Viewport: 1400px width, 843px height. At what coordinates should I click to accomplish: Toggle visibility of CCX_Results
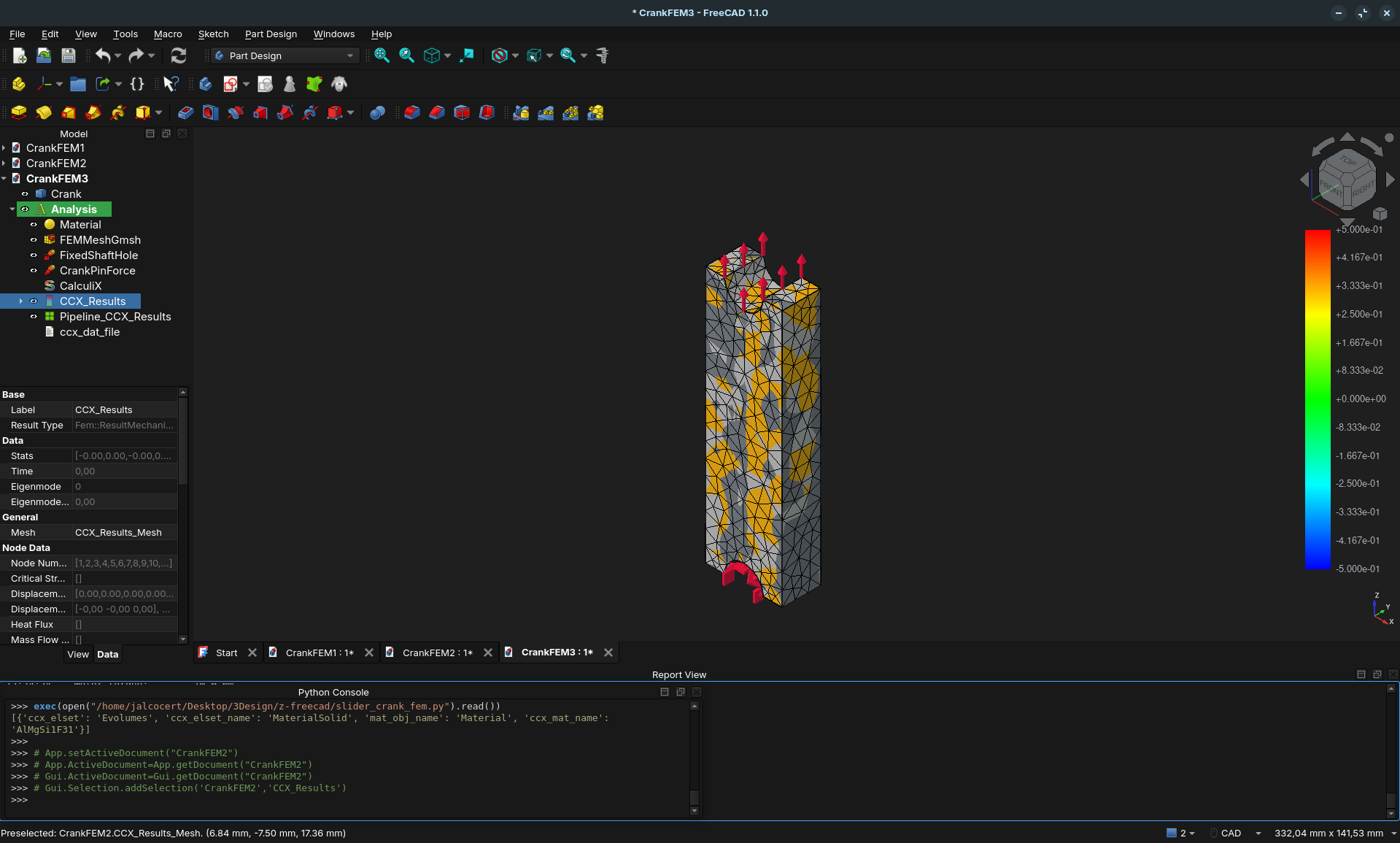point(34,301)
